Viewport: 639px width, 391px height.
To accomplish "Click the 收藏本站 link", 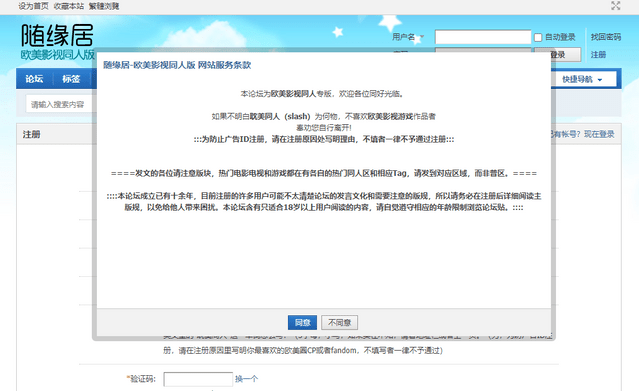I will pyautogui.click(x=69, y=6).
